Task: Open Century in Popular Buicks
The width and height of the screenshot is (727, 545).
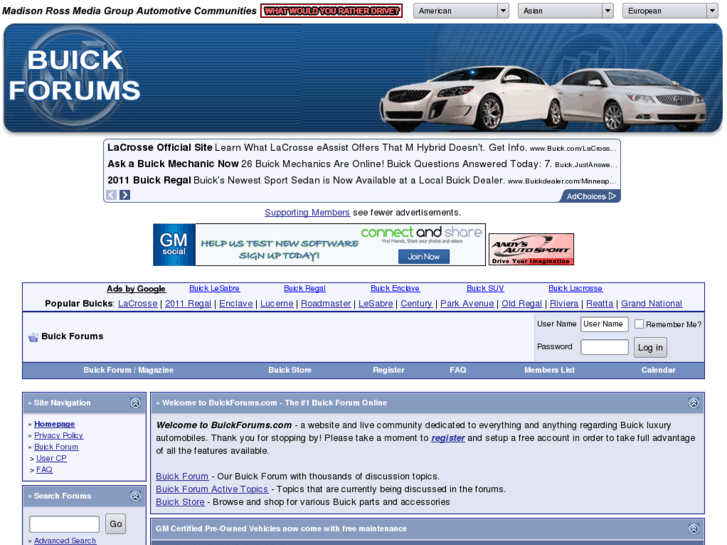Action: coord(416,303)
